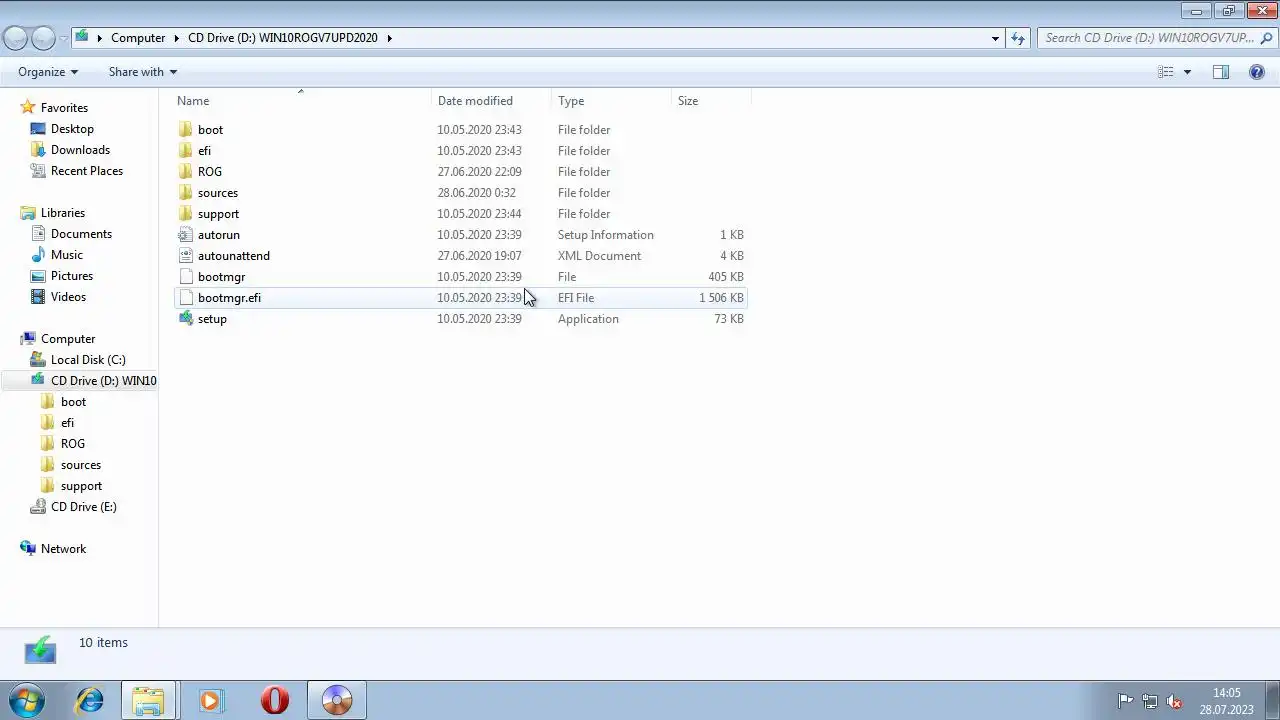Select the bootmgr file icon
This screenshot has height=720, width=1280.
(186, 277)
